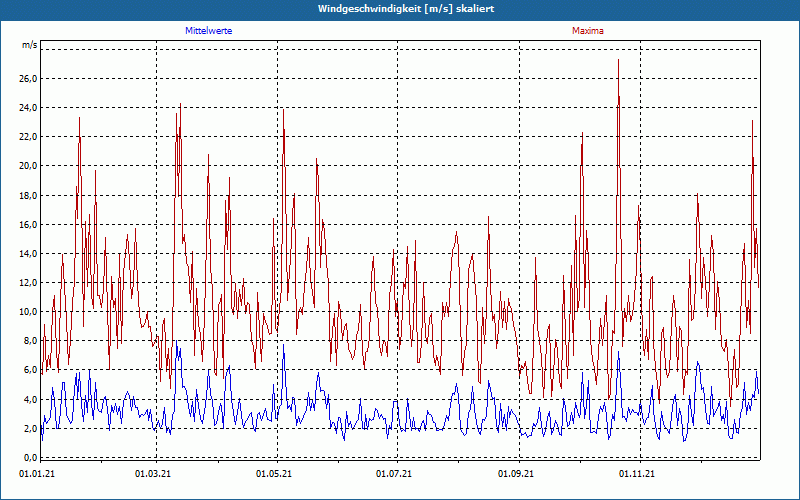Select the 6,0 y-axis value

[x=31, y=370]
